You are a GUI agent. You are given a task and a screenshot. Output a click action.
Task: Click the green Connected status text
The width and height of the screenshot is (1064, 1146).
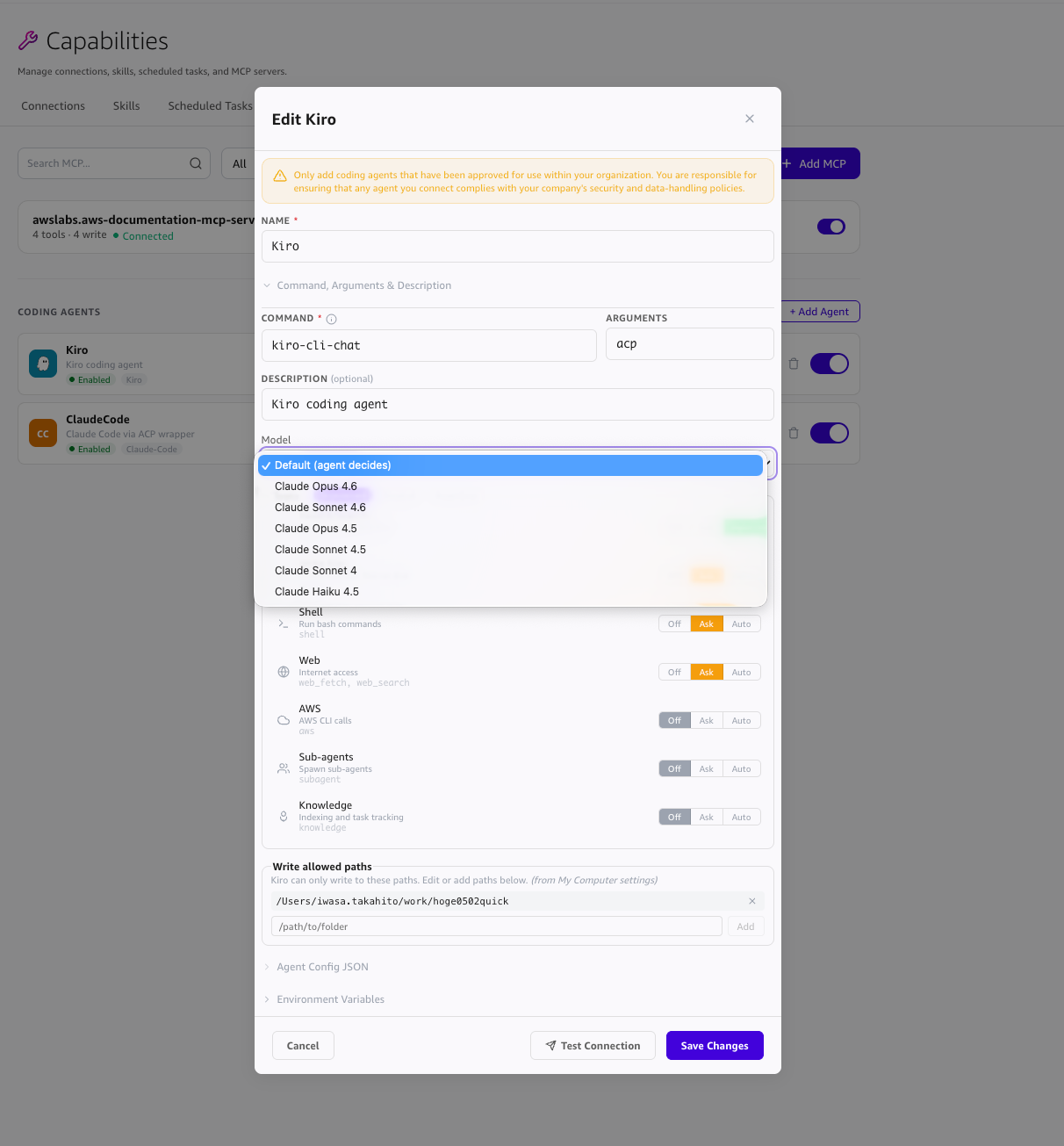tap(147, 236)
